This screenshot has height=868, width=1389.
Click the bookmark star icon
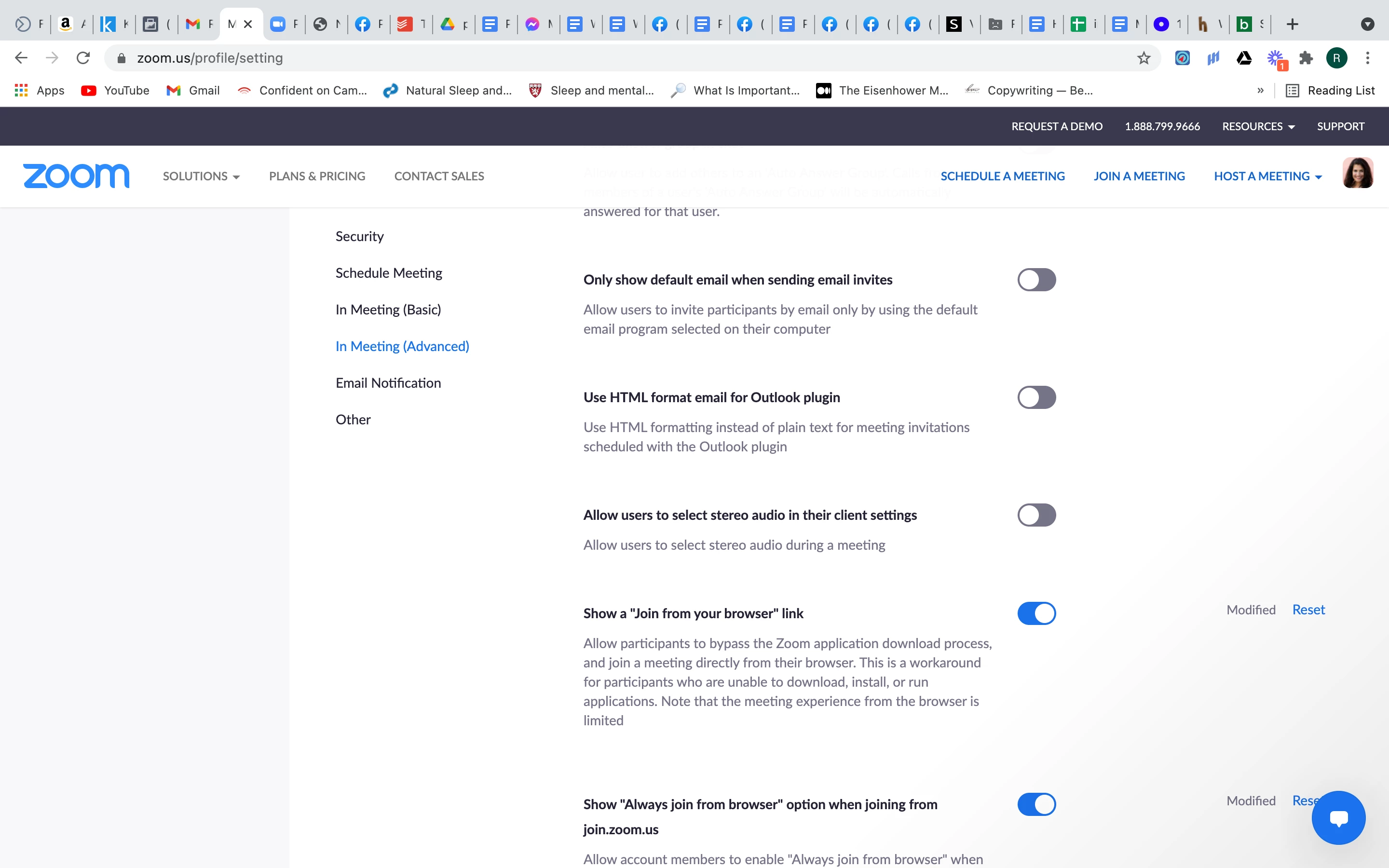(x=1144, y=58)
